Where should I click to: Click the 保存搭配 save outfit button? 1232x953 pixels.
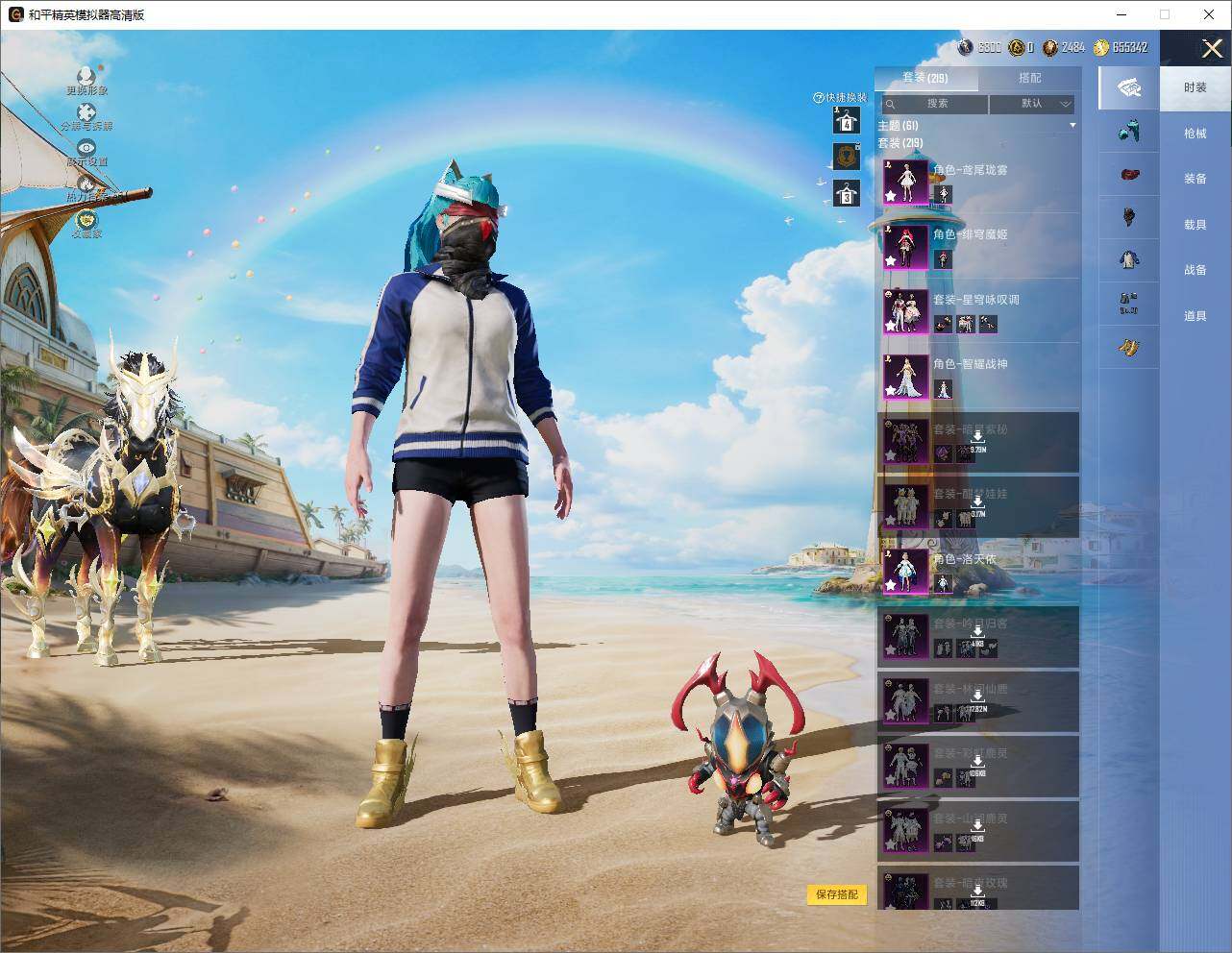click(x=837, y=894)
